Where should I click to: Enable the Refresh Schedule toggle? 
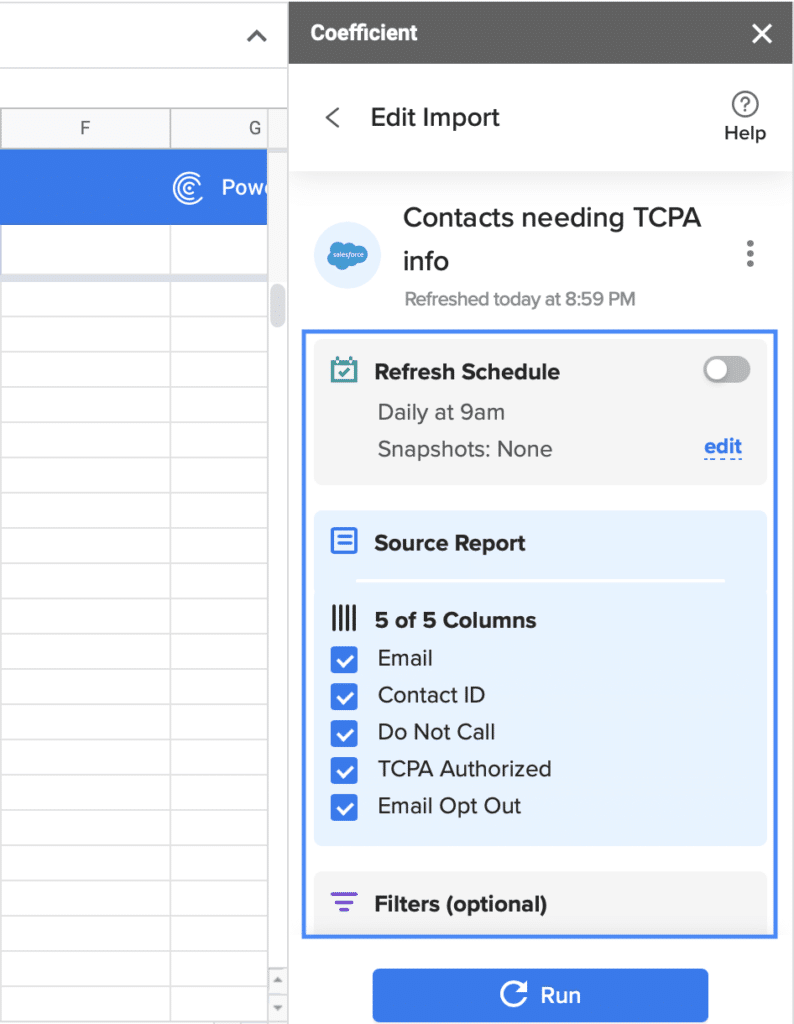coord(727,370)
